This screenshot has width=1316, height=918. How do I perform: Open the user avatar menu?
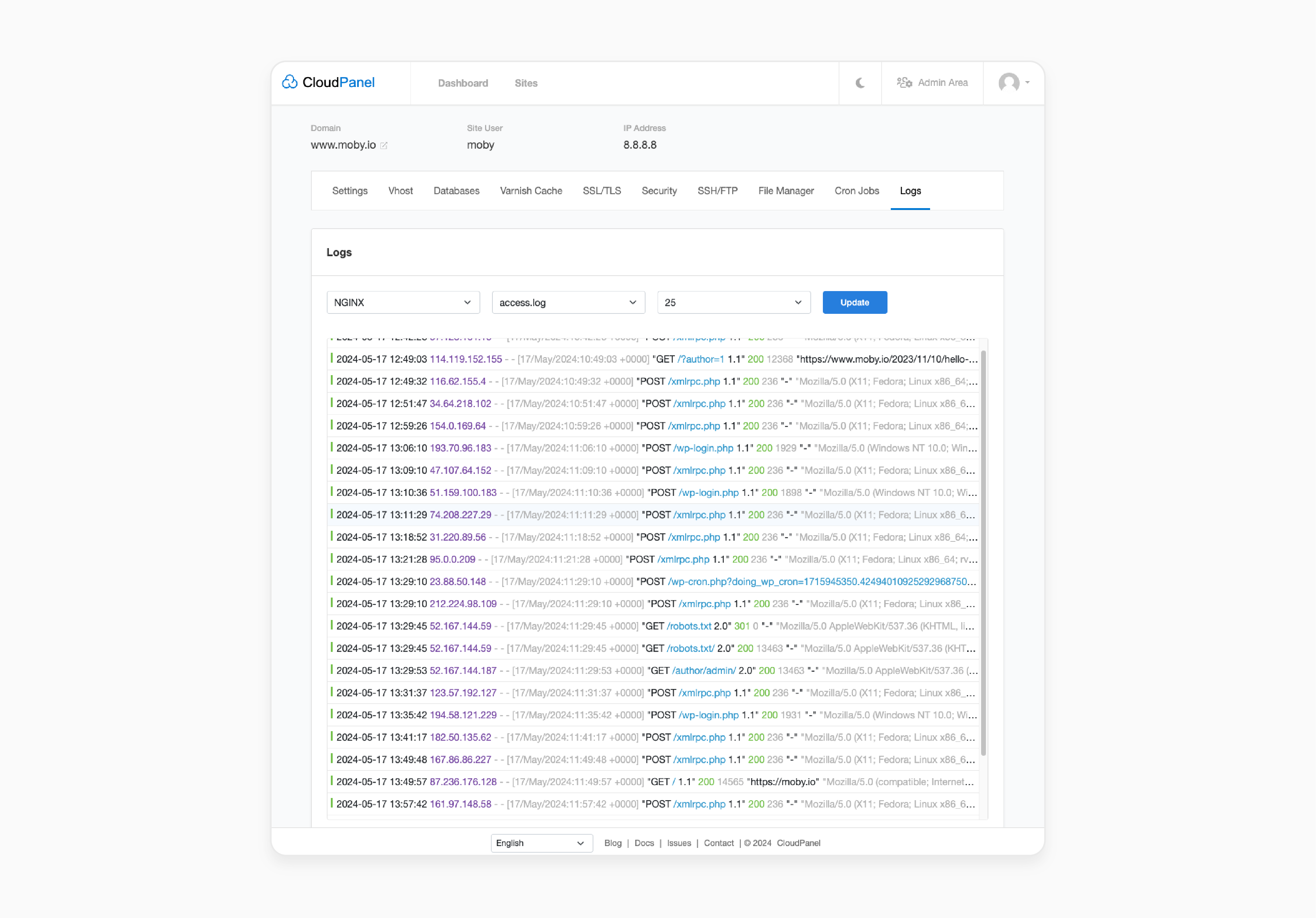(1009, 83)
